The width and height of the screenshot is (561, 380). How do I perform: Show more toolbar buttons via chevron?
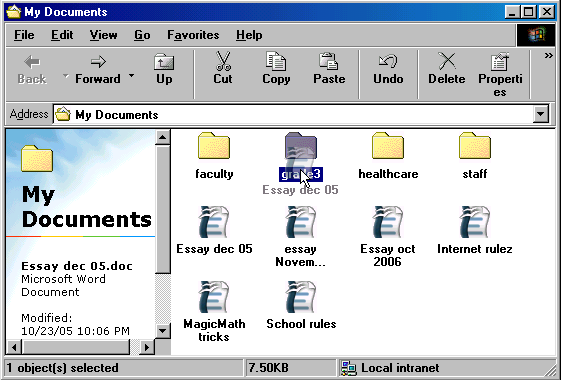point(548,56)
